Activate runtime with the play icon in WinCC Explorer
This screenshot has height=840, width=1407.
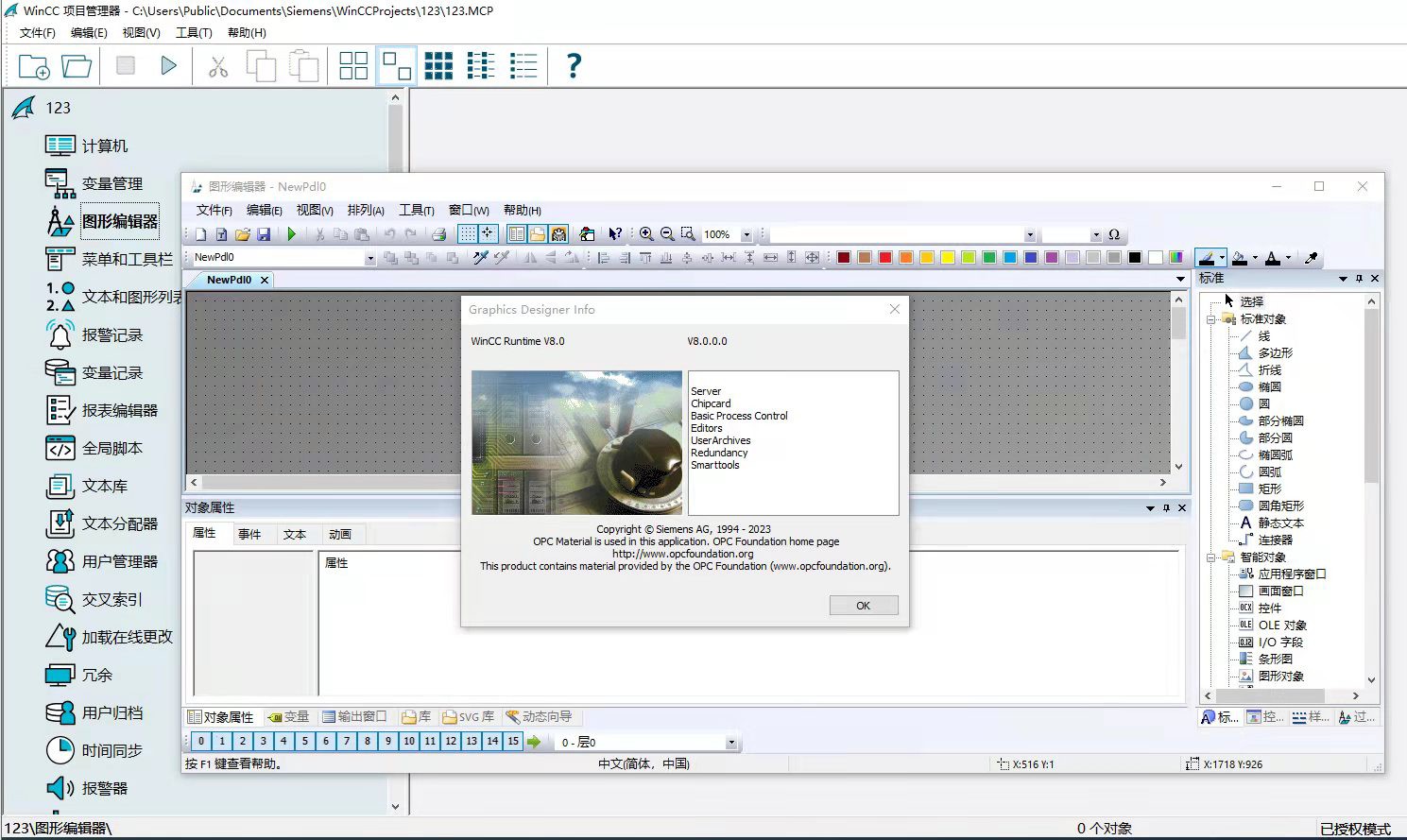click(168, 65)
